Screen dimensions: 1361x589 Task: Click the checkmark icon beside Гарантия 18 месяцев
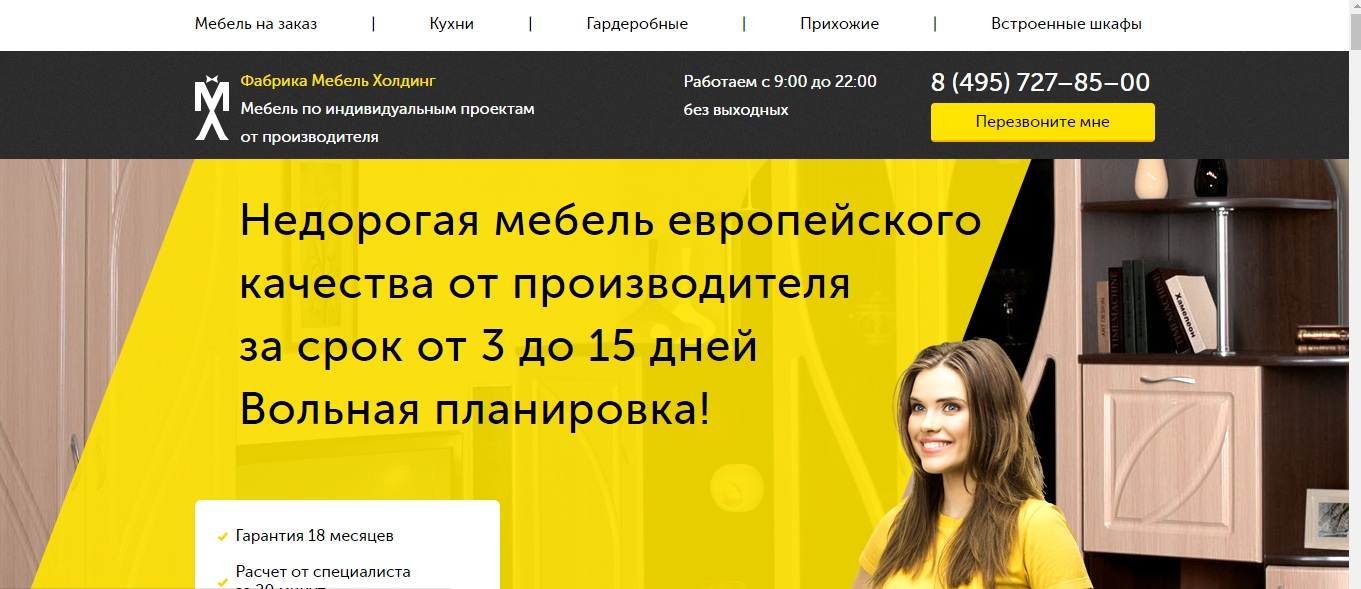point(223,537)
